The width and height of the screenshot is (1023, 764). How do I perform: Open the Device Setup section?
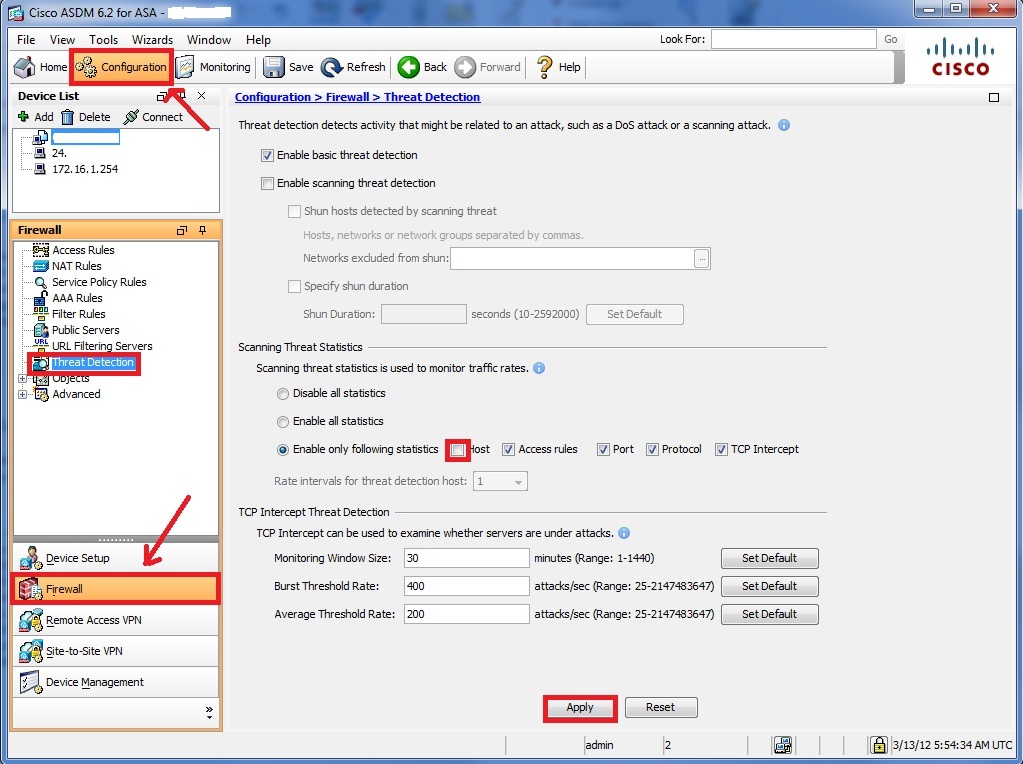coord(115,558)
